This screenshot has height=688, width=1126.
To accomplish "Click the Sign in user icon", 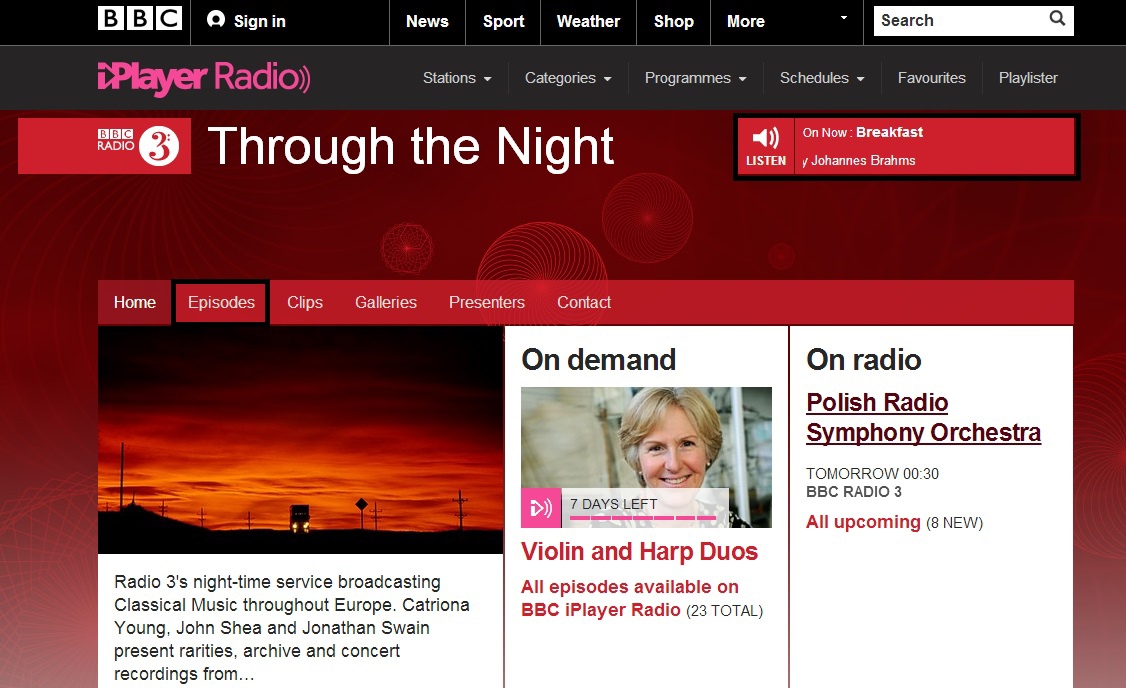I will coord(215,19).
